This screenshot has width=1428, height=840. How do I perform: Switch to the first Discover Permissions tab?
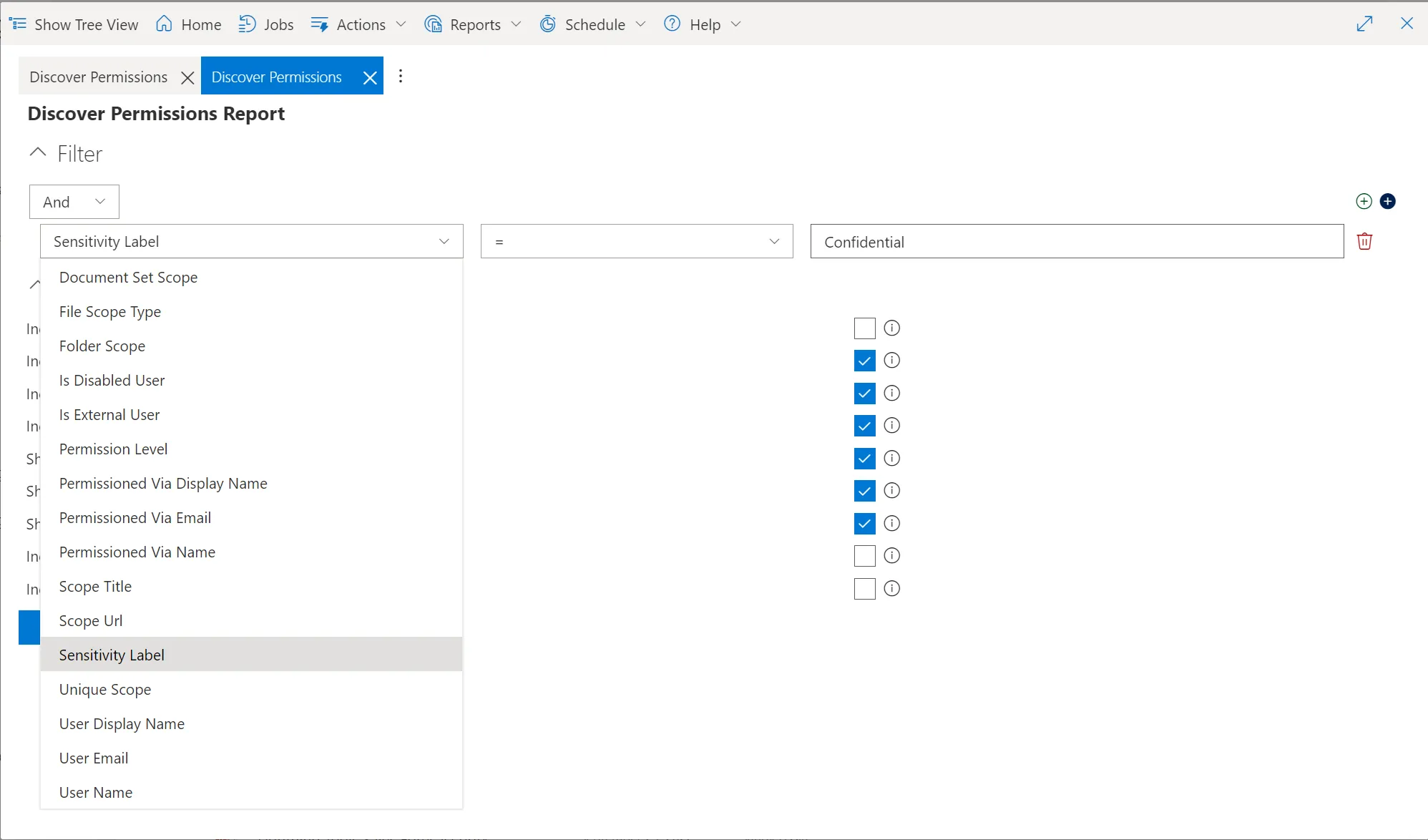click(99, 76)
